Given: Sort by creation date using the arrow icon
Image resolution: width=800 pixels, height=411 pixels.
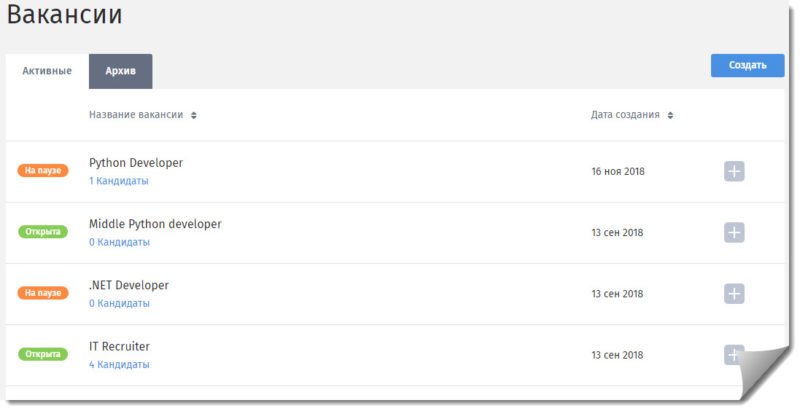Looking at the screenshot, I should point(670,115).
